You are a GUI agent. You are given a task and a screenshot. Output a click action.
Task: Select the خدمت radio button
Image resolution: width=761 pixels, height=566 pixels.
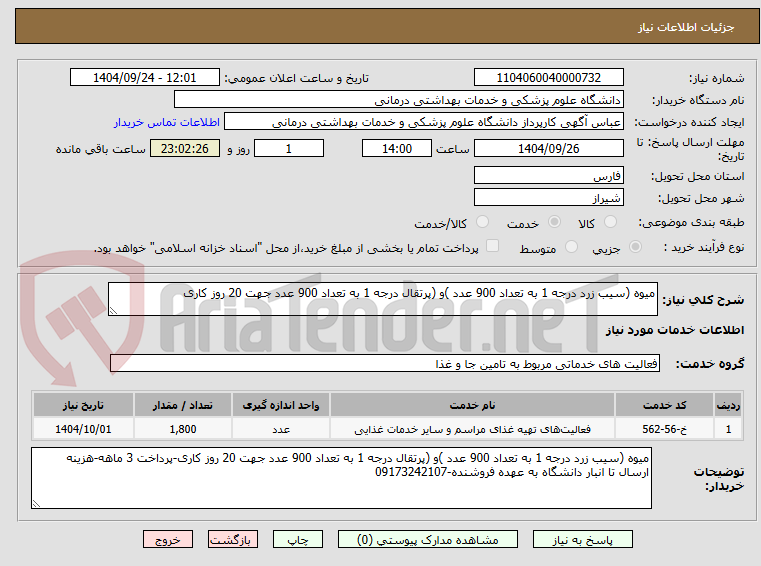pos(554,222)
